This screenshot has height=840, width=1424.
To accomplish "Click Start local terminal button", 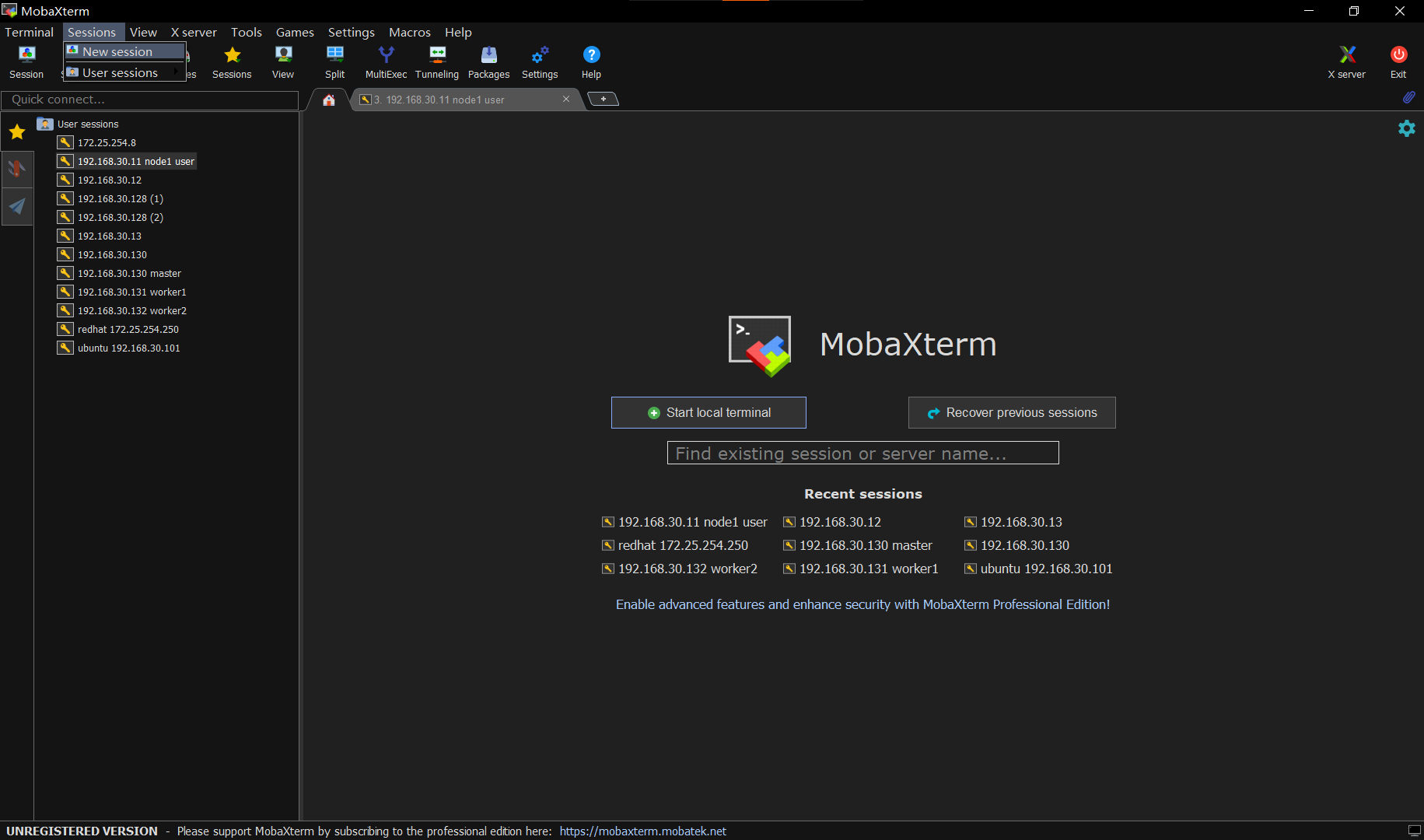I will point(709,412).
